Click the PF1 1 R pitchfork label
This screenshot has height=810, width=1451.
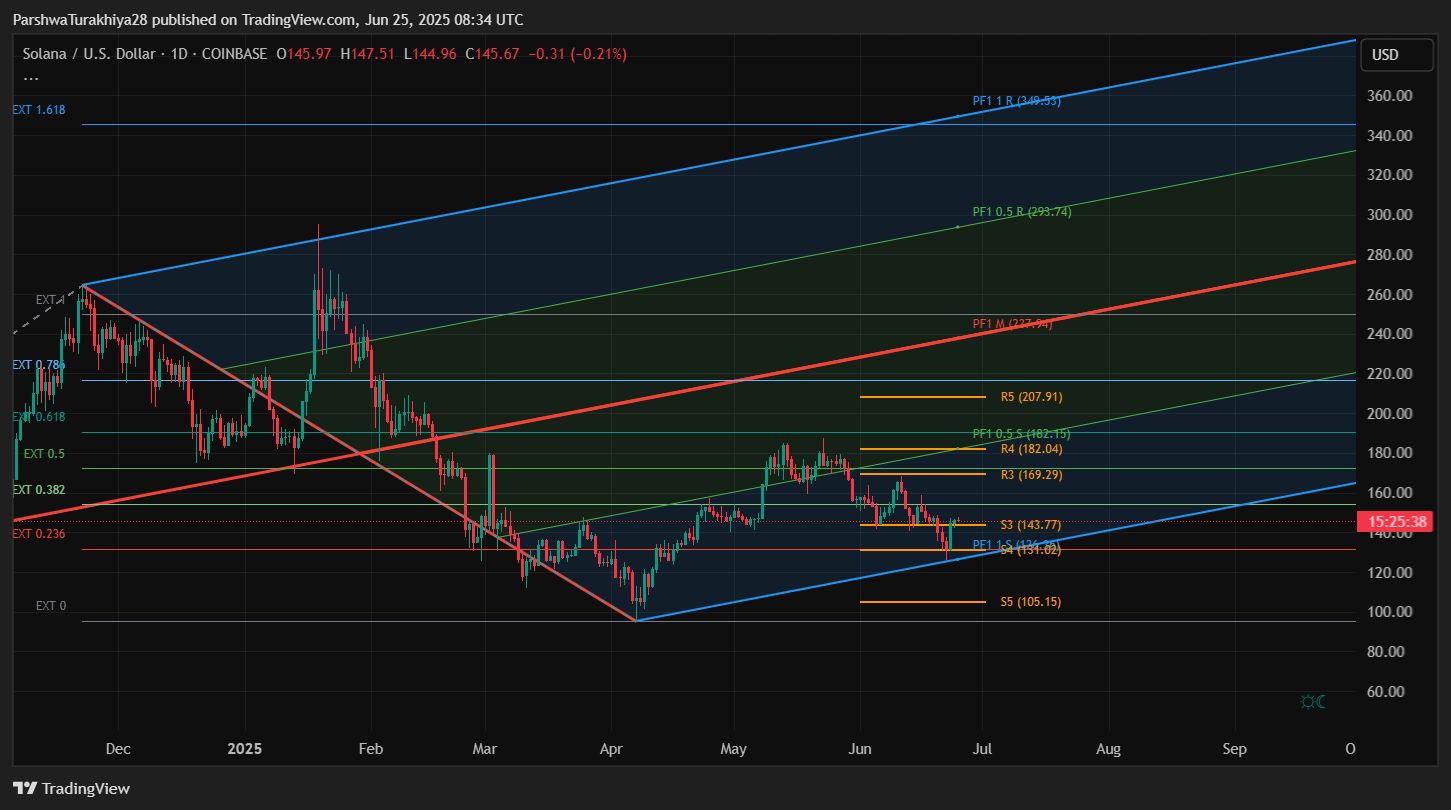[1016, 101]
